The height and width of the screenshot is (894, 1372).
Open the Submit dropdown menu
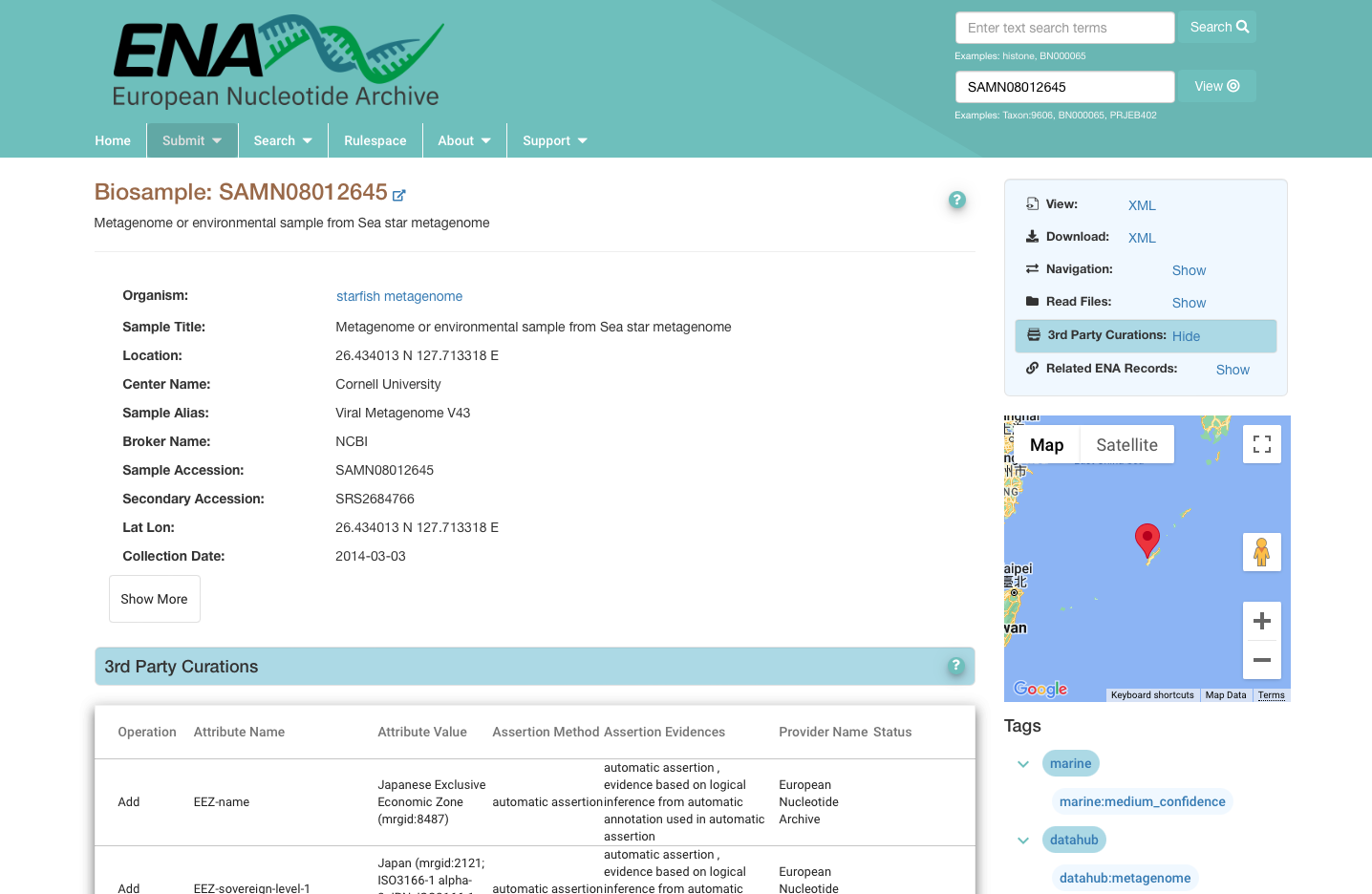(192, 140)
